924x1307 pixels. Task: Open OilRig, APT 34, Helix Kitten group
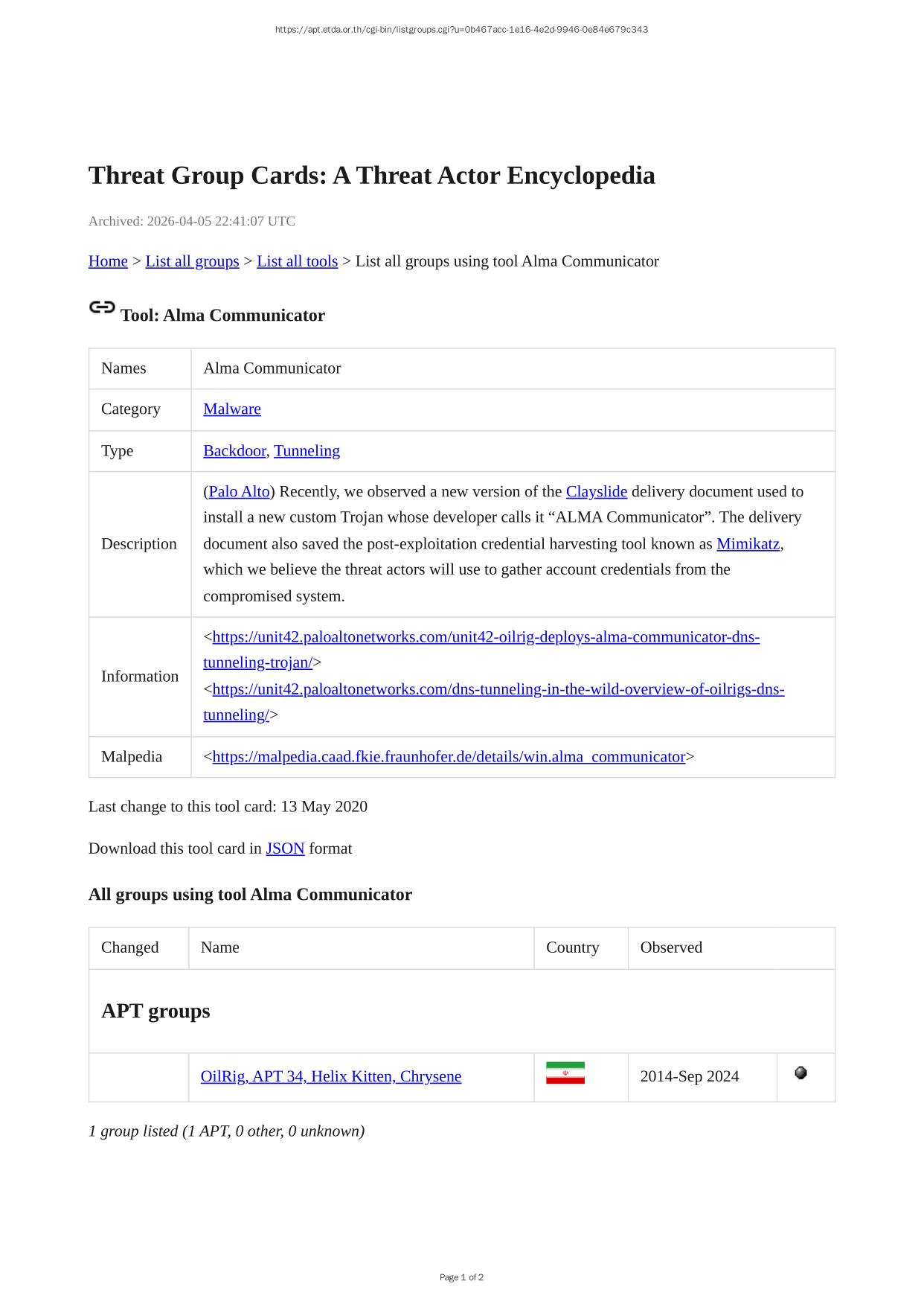[x=331, y=1076]
